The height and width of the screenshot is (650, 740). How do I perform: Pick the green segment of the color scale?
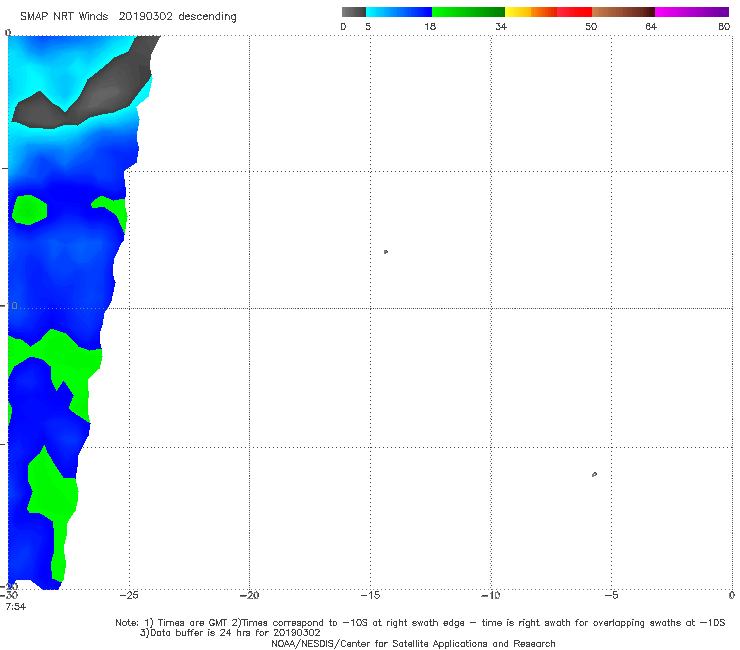(468, 12)
